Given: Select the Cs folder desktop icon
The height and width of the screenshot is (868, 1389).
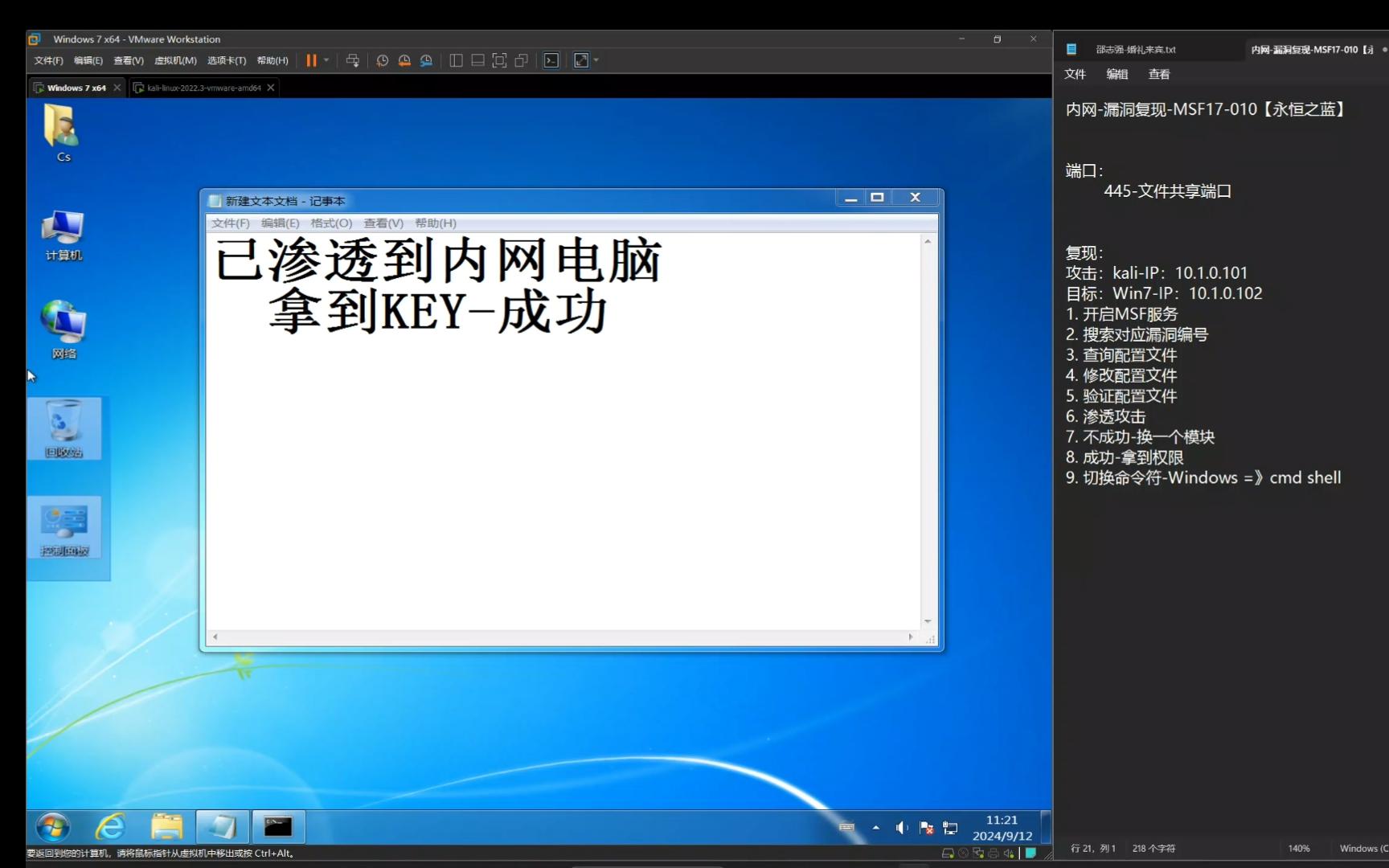Looking at the screenshot, I should click(63, 133).
